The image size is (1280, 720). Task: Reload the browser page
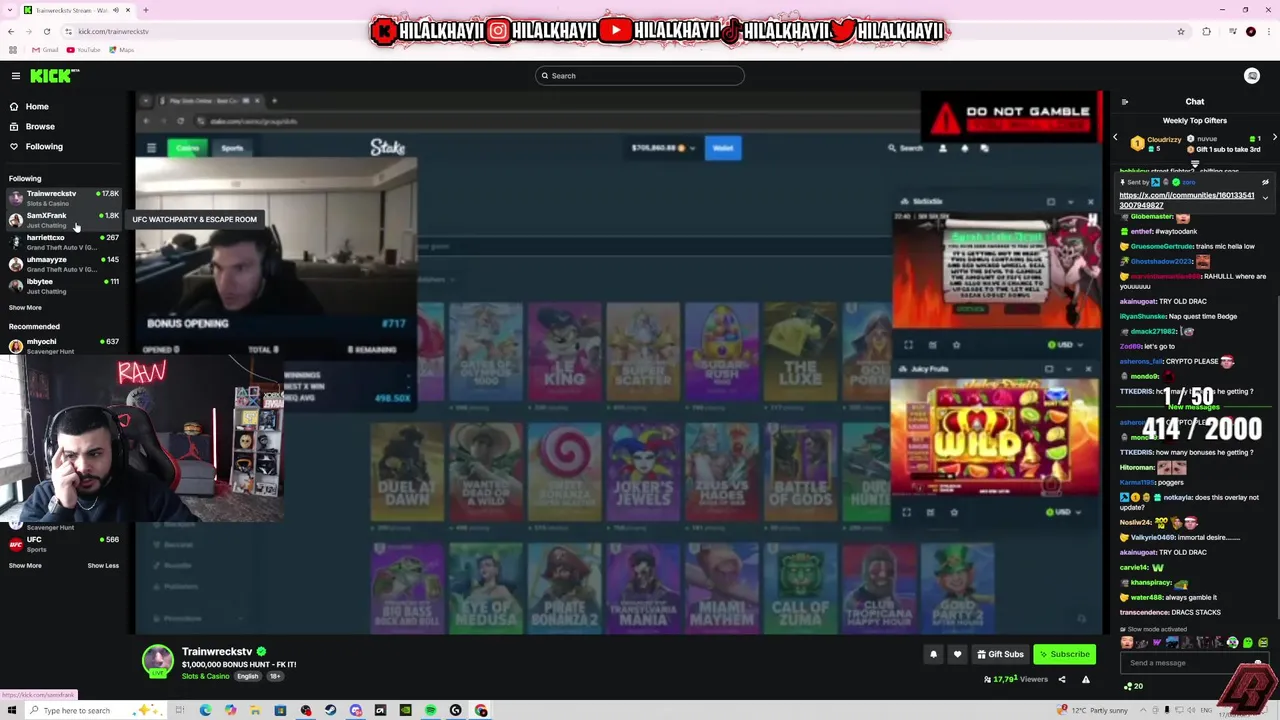[46, 31]
